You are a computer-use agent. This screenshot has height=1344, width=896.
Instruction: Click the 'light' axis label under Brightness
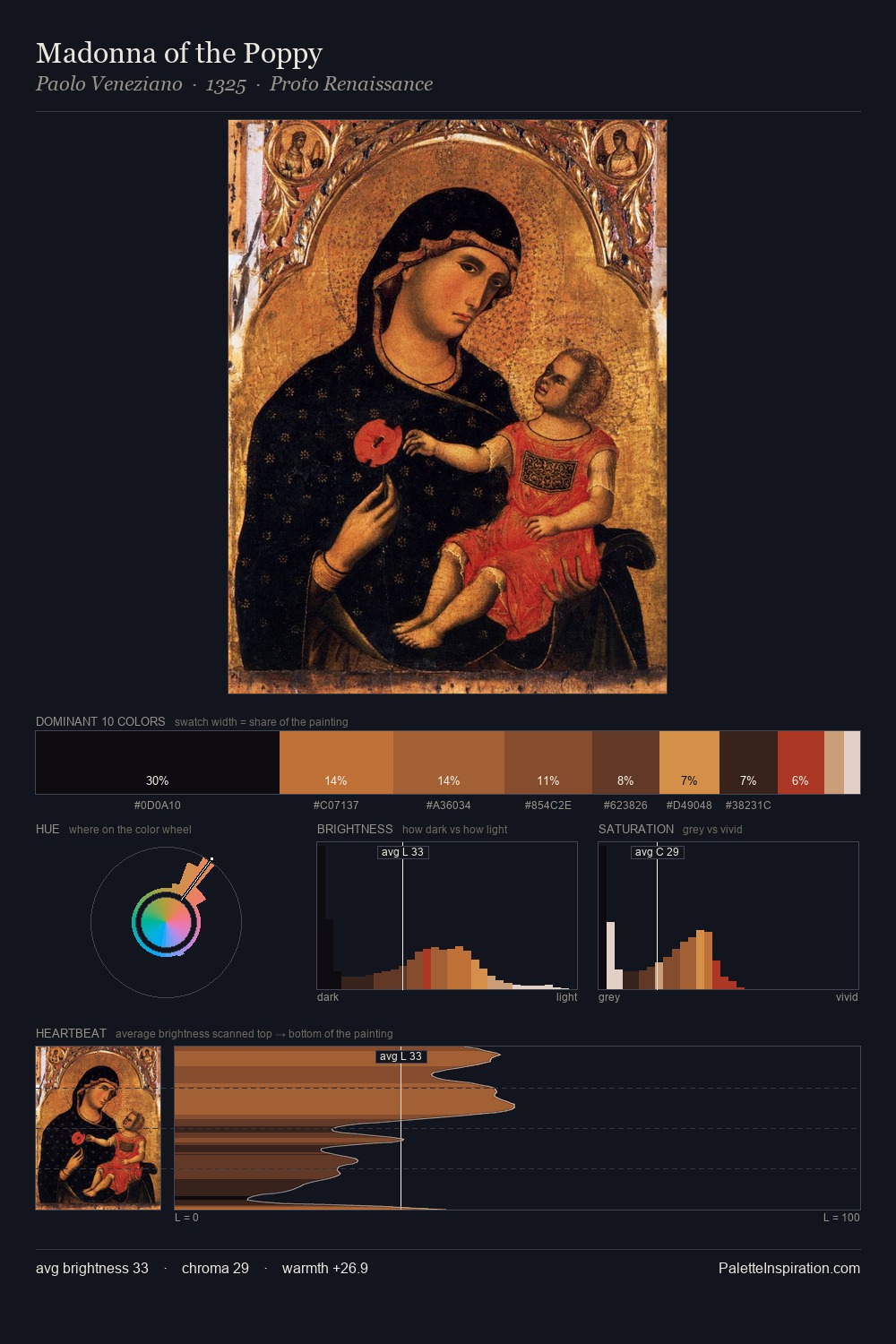coord(566,997)
